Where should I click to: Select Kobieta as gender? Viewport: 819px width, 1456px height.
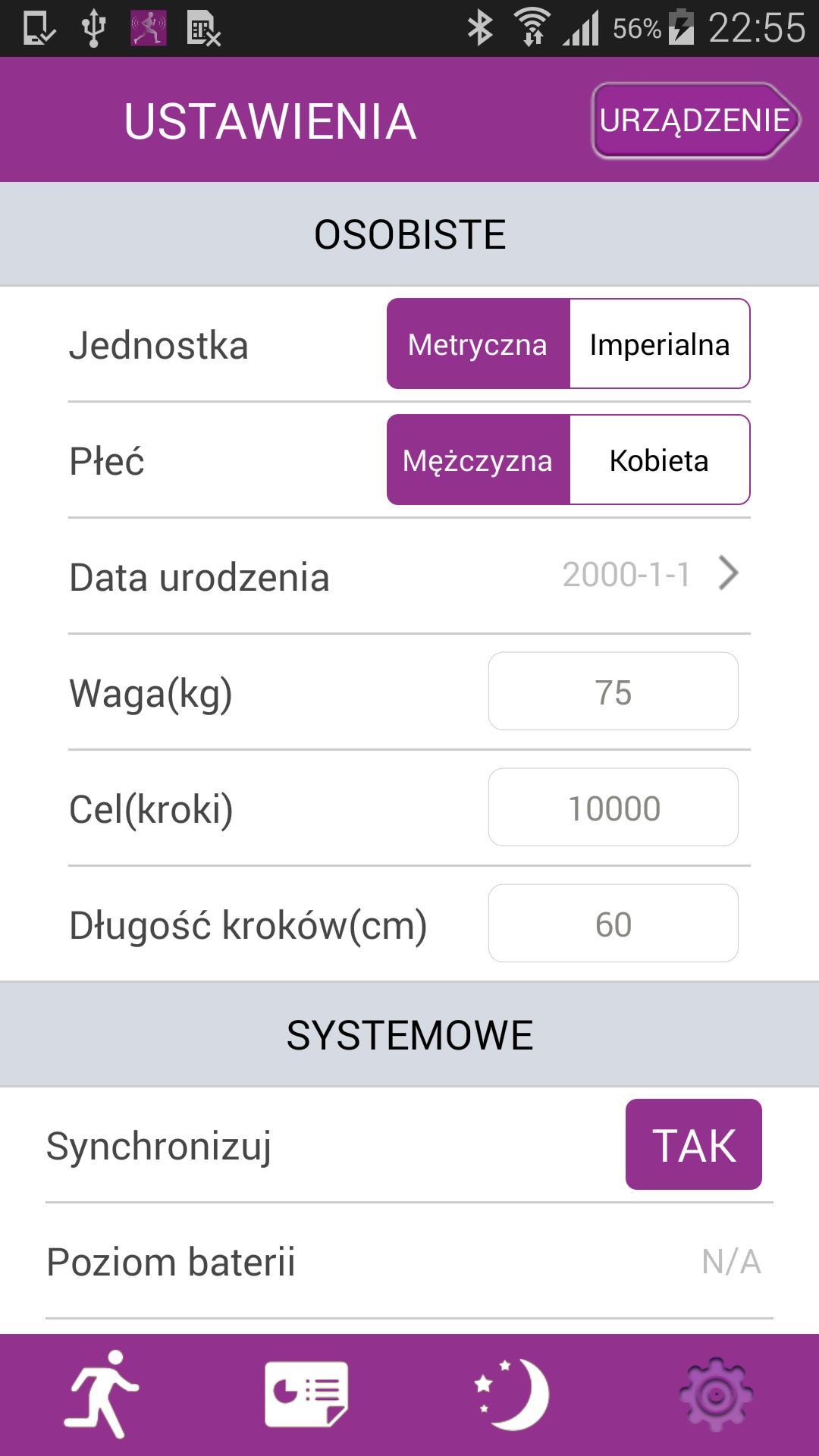tap(659, 460)
